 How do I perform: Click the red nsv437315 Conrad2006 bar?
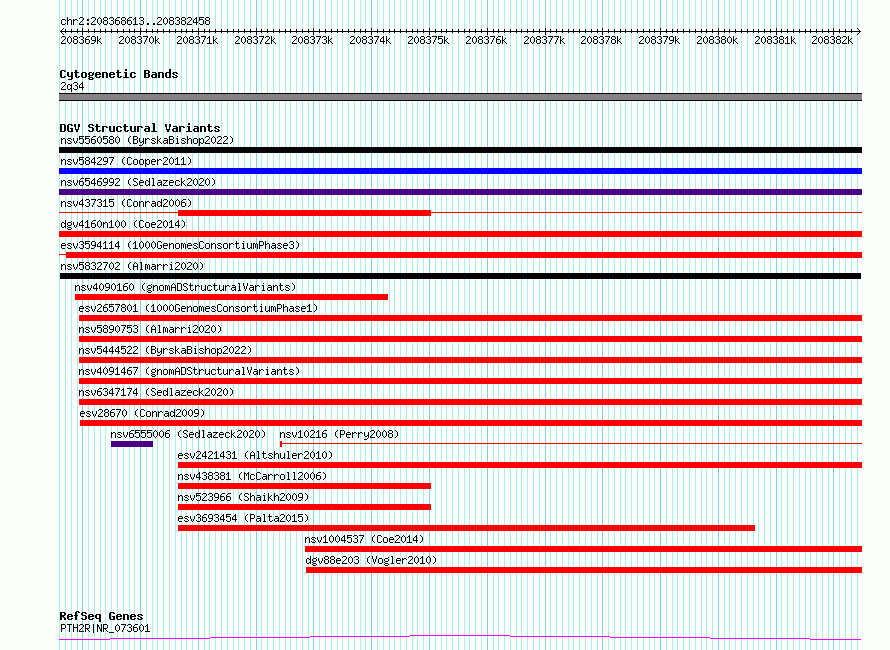coord(304,213)
